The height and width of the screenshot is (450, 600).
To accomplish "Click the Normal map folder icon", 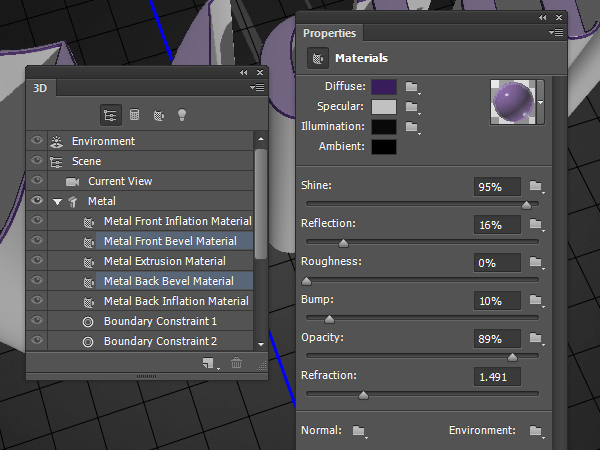I will coord(359,431).
